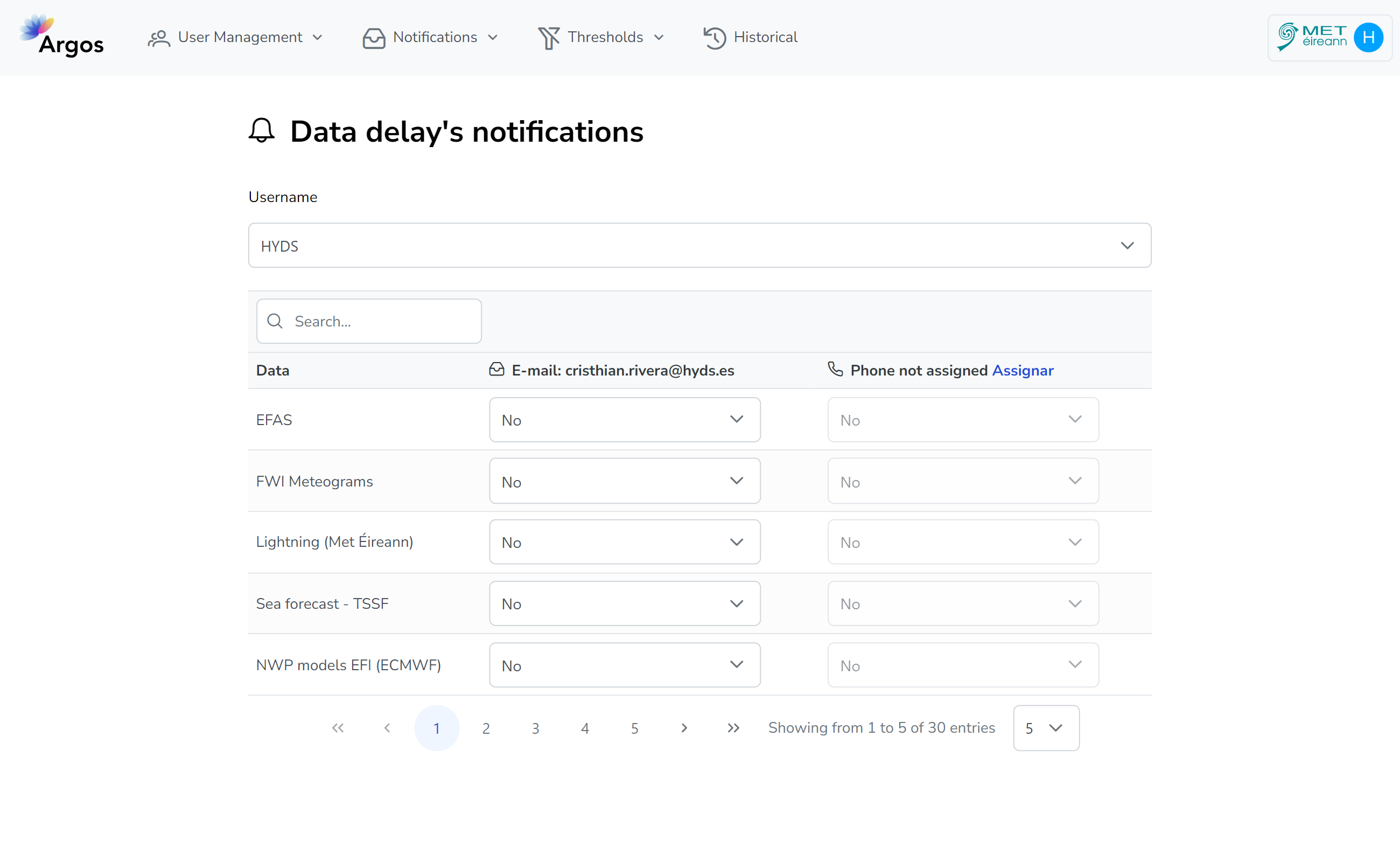Toggle Sea forecast TSSF phone notification
This screenshot has width=1400, height=862.
point(963,604)
